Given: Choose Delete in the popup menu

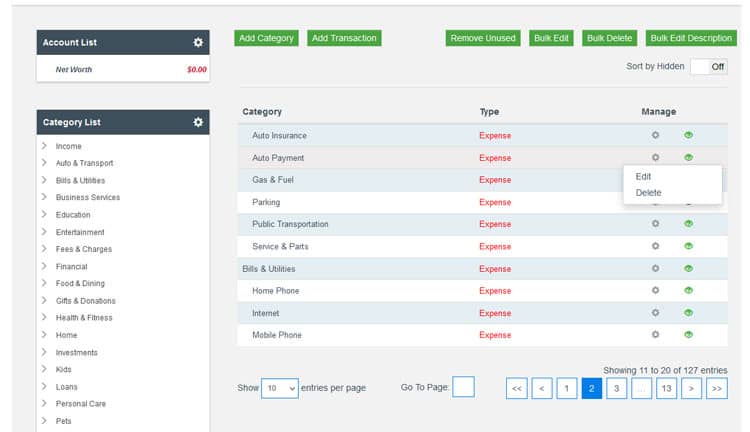Looking at the screenshot, I should coord(648,193).
